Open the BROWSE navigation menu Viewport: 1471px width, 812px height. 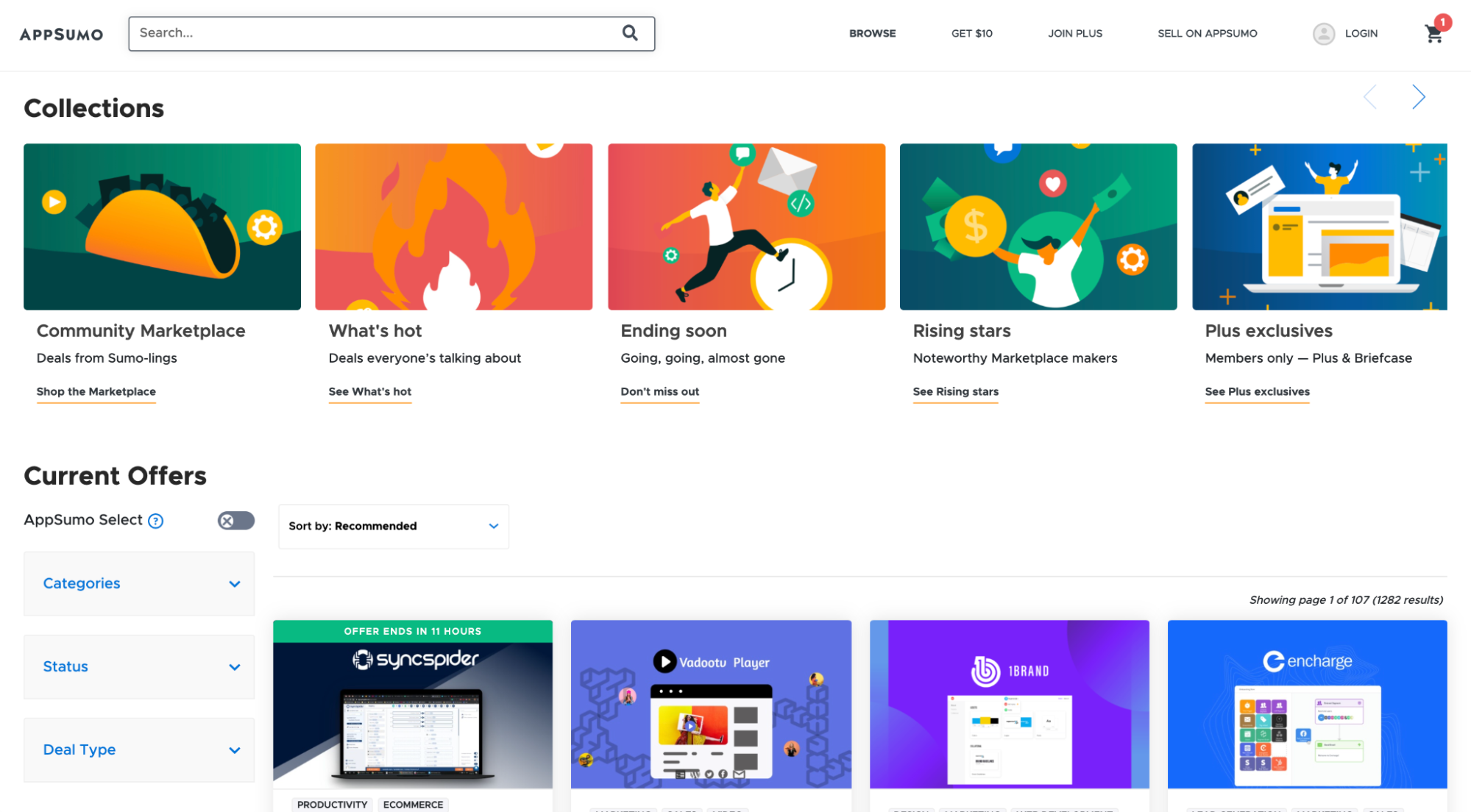tap(872, 33)
